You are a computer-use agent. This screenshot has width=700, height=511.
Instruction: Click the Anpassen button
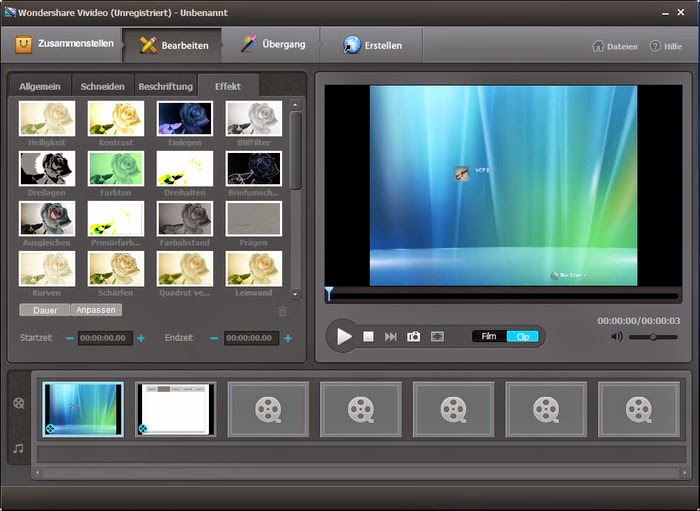tap(96, 310)
